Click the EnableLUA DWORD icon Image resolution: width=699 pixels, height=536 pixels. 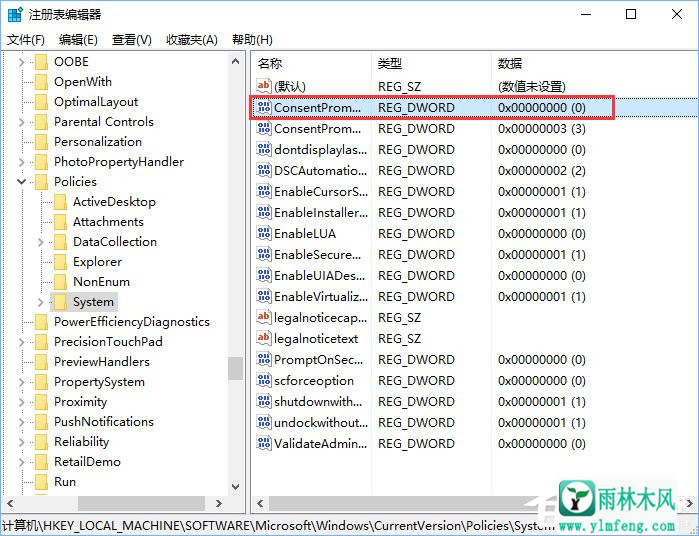(x=263, y=233)
